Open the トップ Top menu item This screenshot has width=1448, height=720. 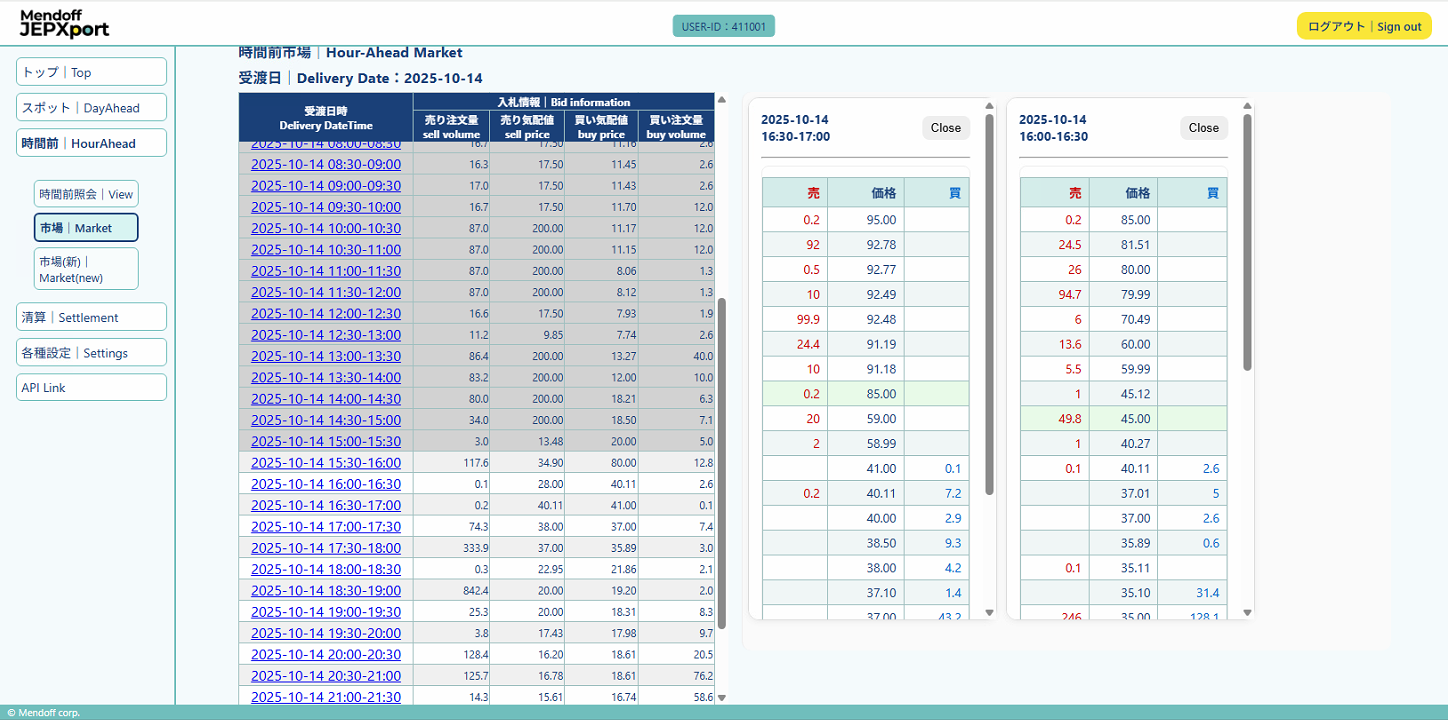point(91,72)
